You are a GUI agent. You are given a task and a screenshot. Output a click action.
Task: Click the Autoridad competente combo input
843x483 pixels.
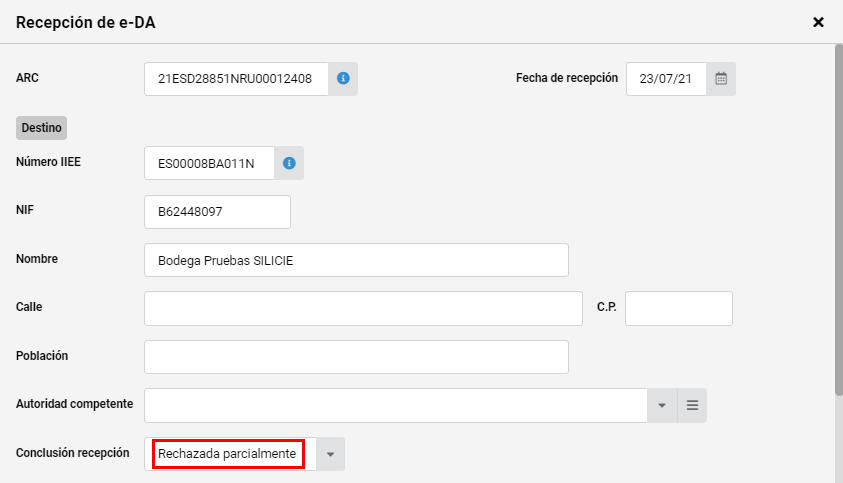pyautogui.click(x=396, y=406)
